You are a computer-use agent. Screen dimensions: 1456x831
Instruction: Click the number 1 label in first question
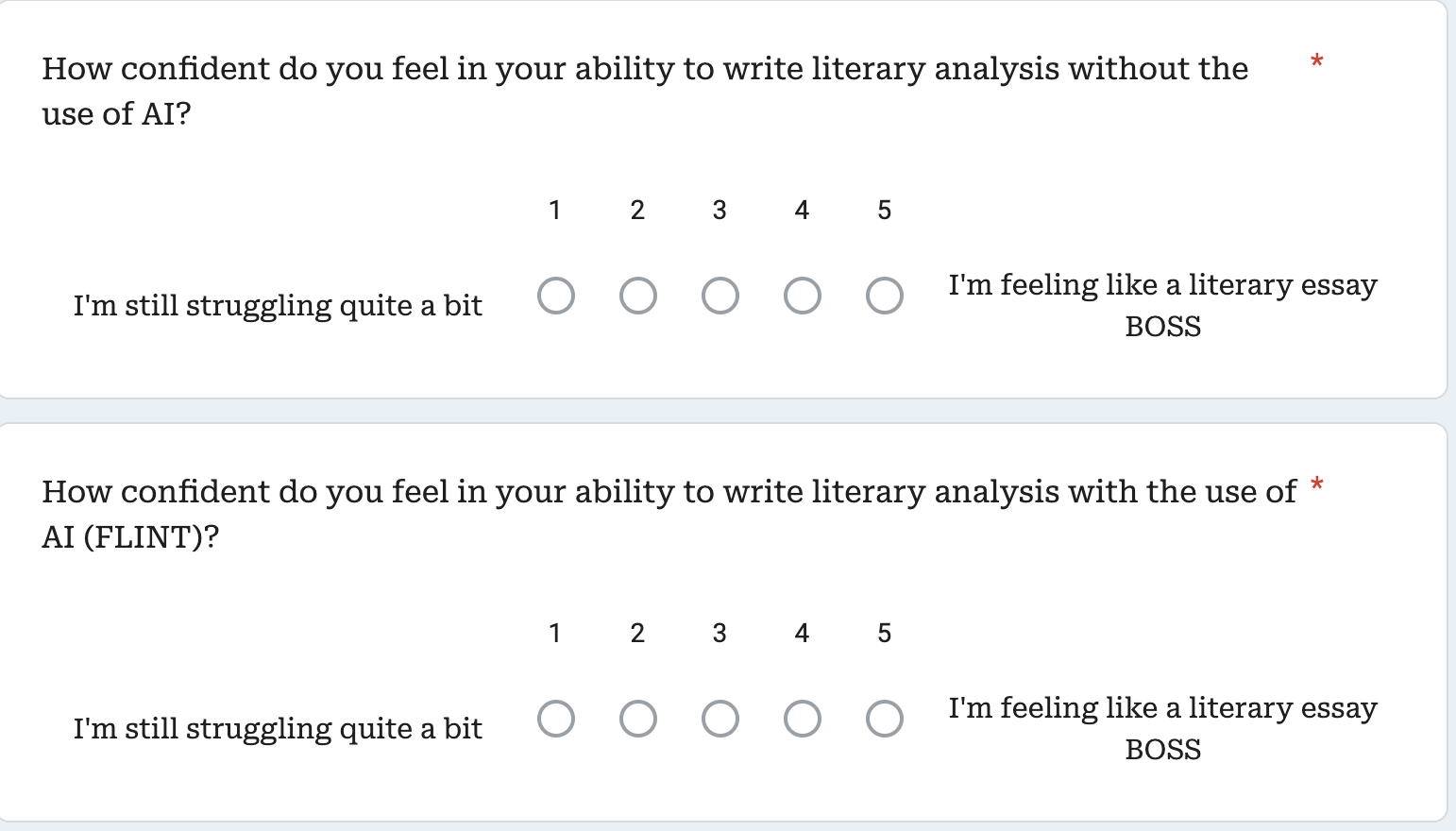555,210
